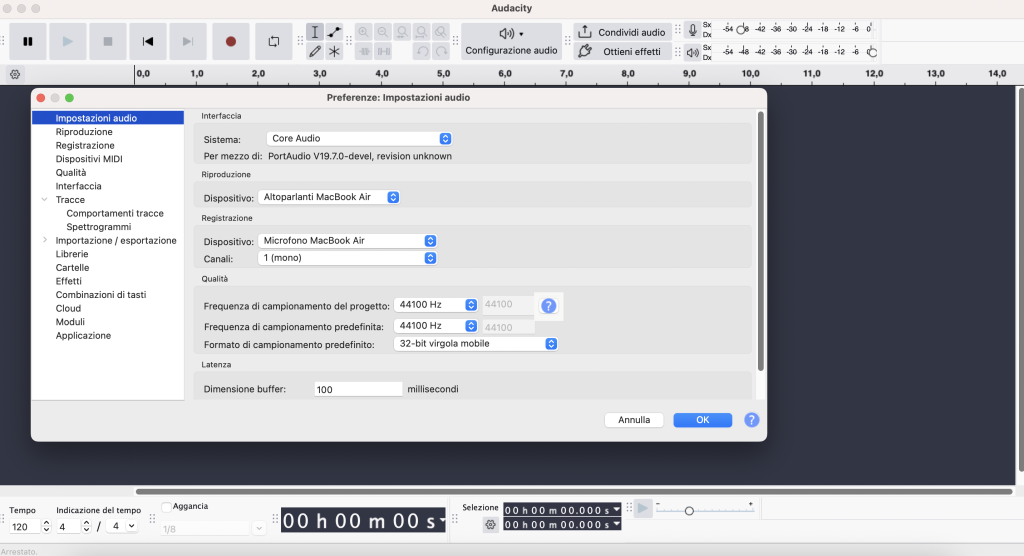Screen dimensions: 1024x556
Task: Adjust the recording level slider knob
Action: (x=741, y=29)
